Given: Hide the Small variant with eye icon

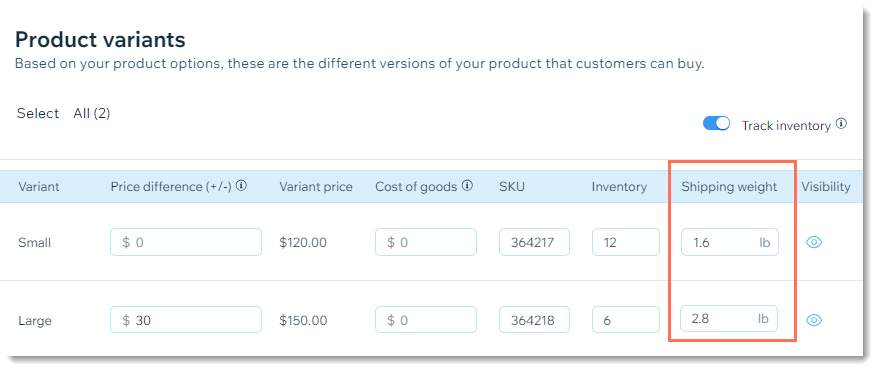Looking at the screenshot, I should point(814,242).
